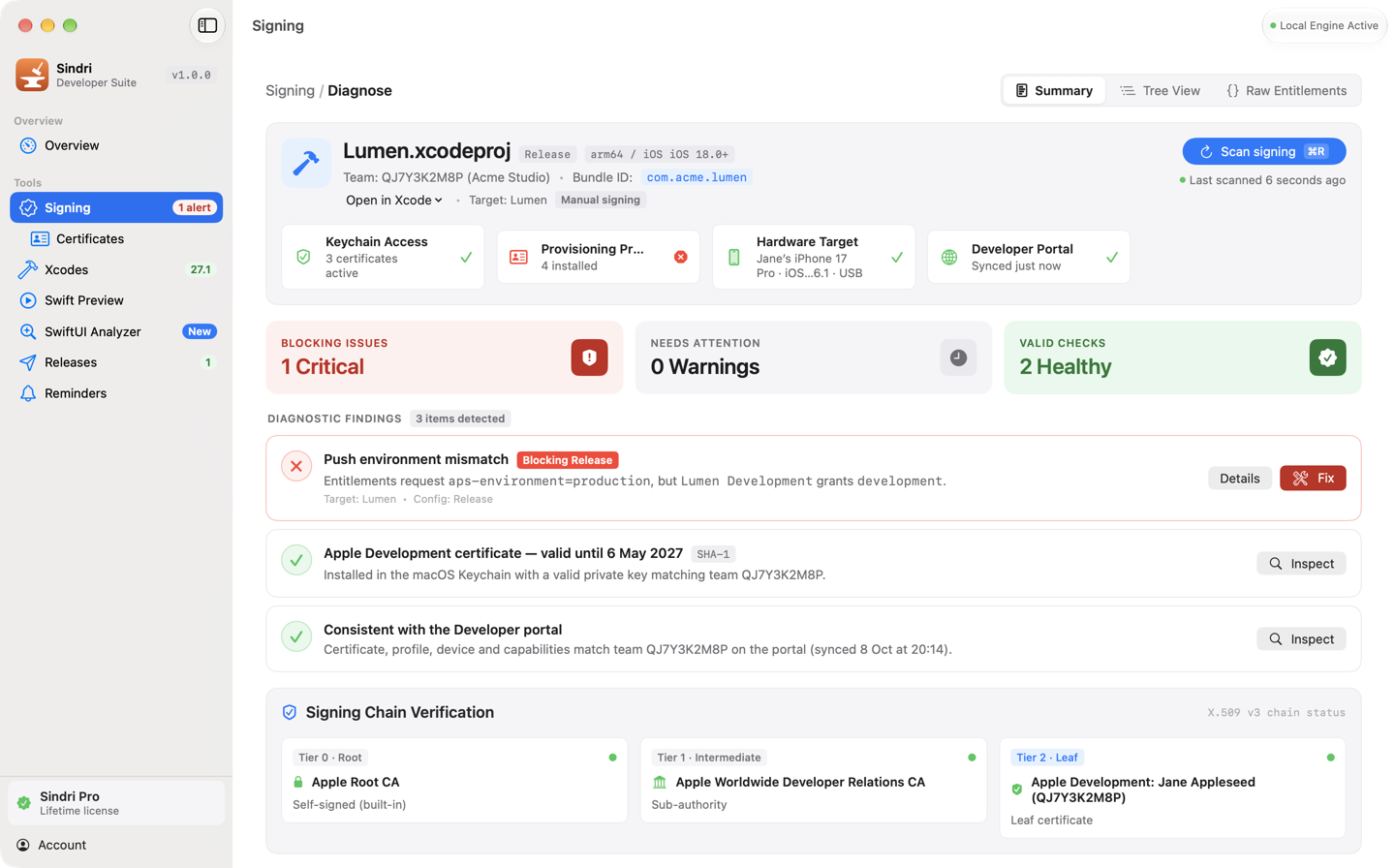Screen dimensions: 1395x868
Task: Click the Signing Chain Verification shield icon
Action: click(290, 713)
